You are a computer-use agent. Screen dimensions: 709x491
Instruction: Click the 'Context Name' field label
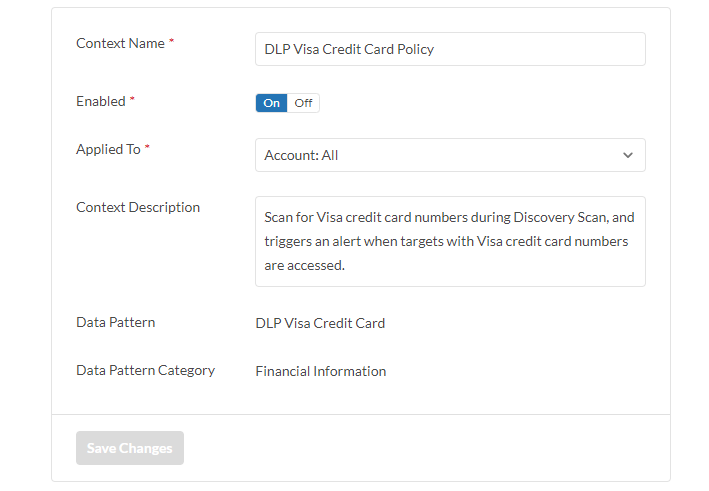(x=120, y=43)
